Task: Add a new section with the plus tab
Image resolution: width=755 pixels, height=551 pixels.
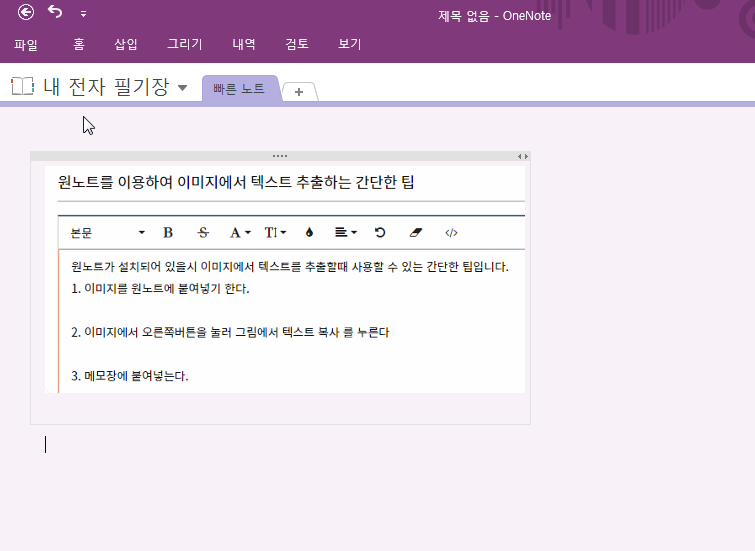Action: pos(299,92)
